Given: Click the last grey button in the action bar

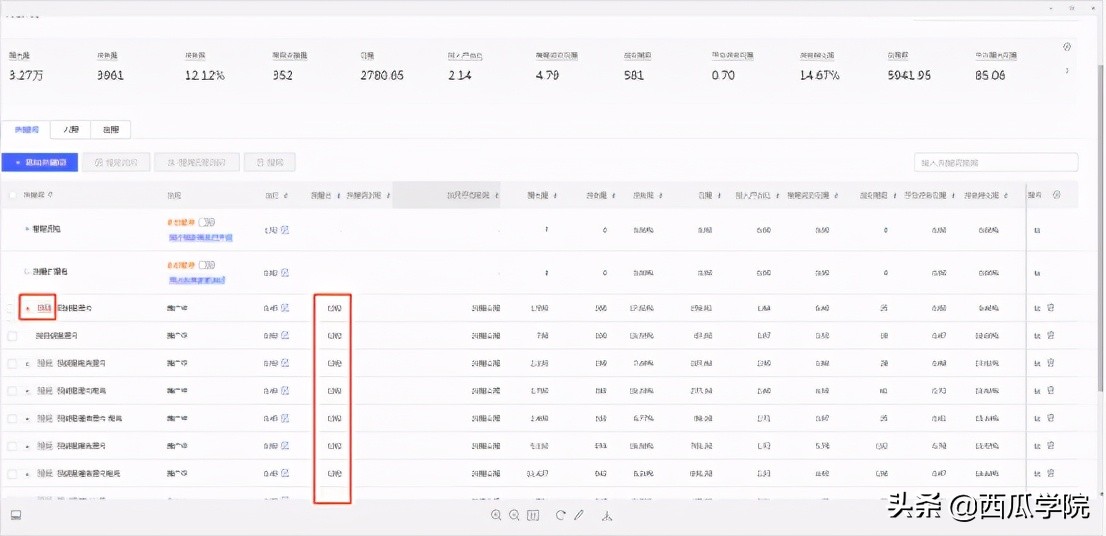Looking at the screenshot, I should (x=269, y=162).
